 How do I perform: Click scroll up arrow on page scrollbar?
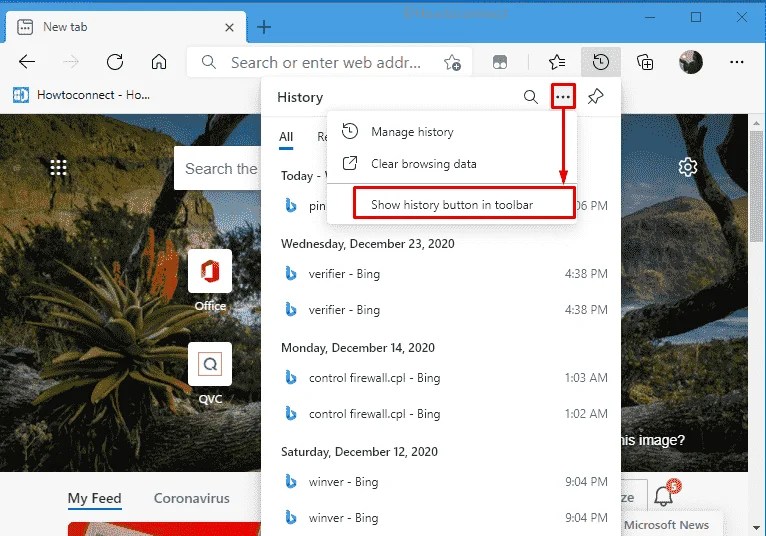756,124
